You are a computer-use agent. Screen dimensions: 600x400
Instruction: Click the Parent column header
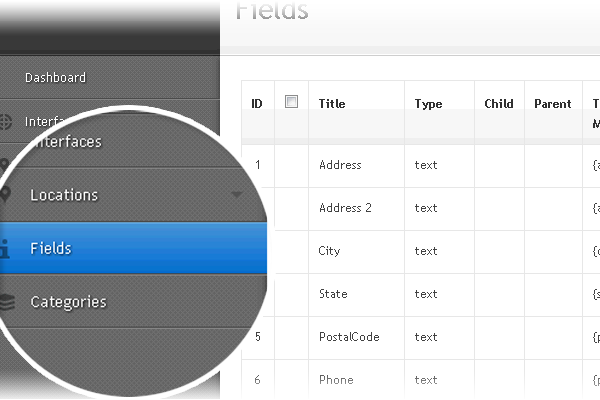(553, 104)
